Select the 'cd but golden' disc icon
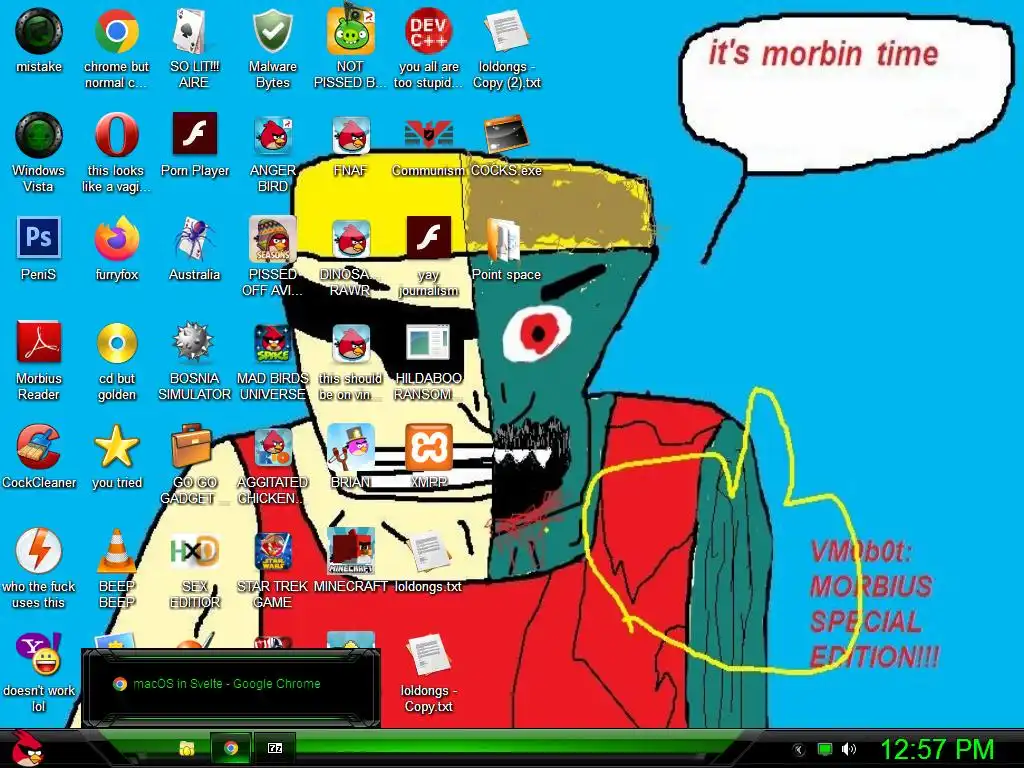The image size is (1024, 768). click(x=116, y=343)
